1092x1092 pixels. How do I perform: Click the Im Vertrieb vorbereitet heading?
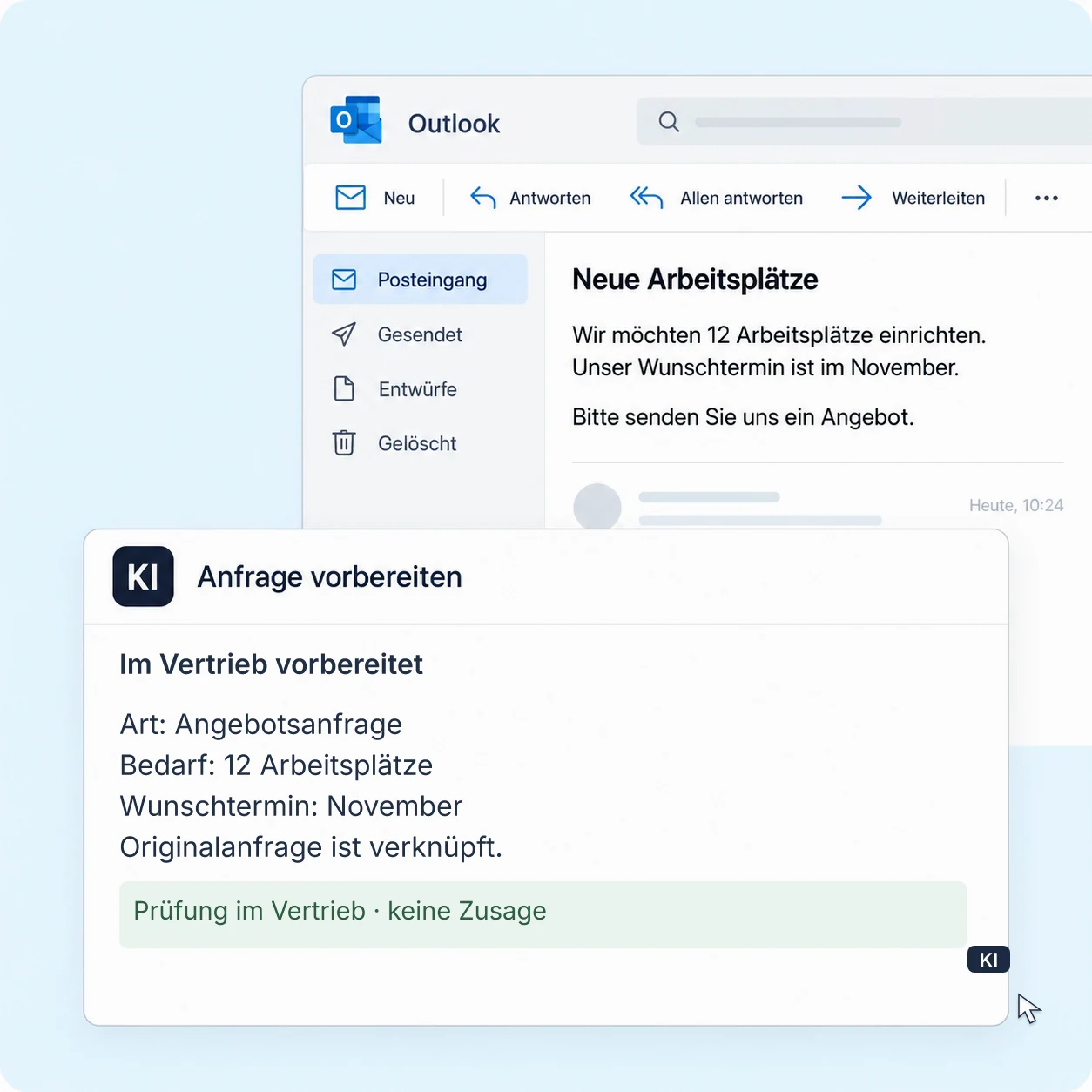[271, 664]
